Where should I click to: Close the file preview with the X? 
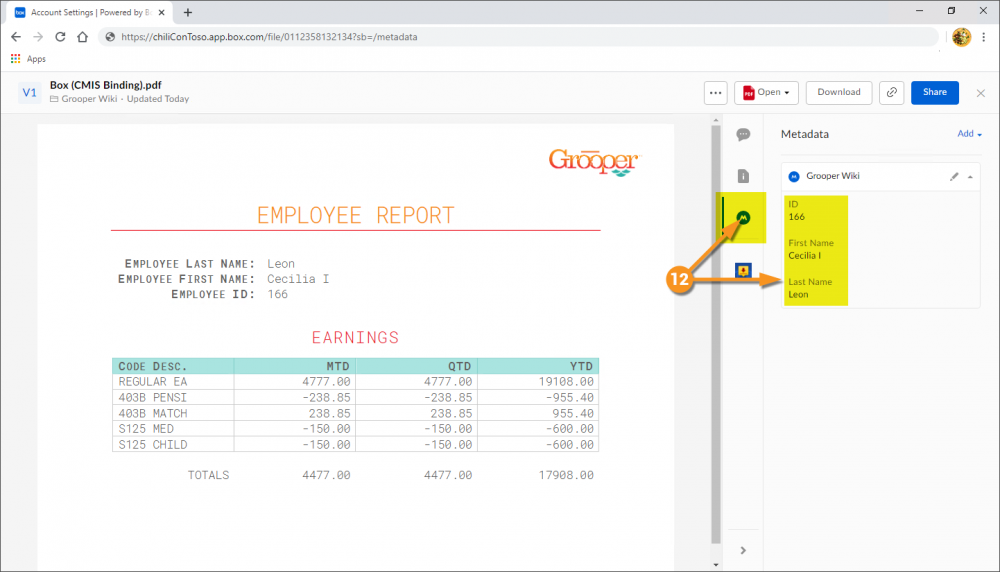pos(980,93)
